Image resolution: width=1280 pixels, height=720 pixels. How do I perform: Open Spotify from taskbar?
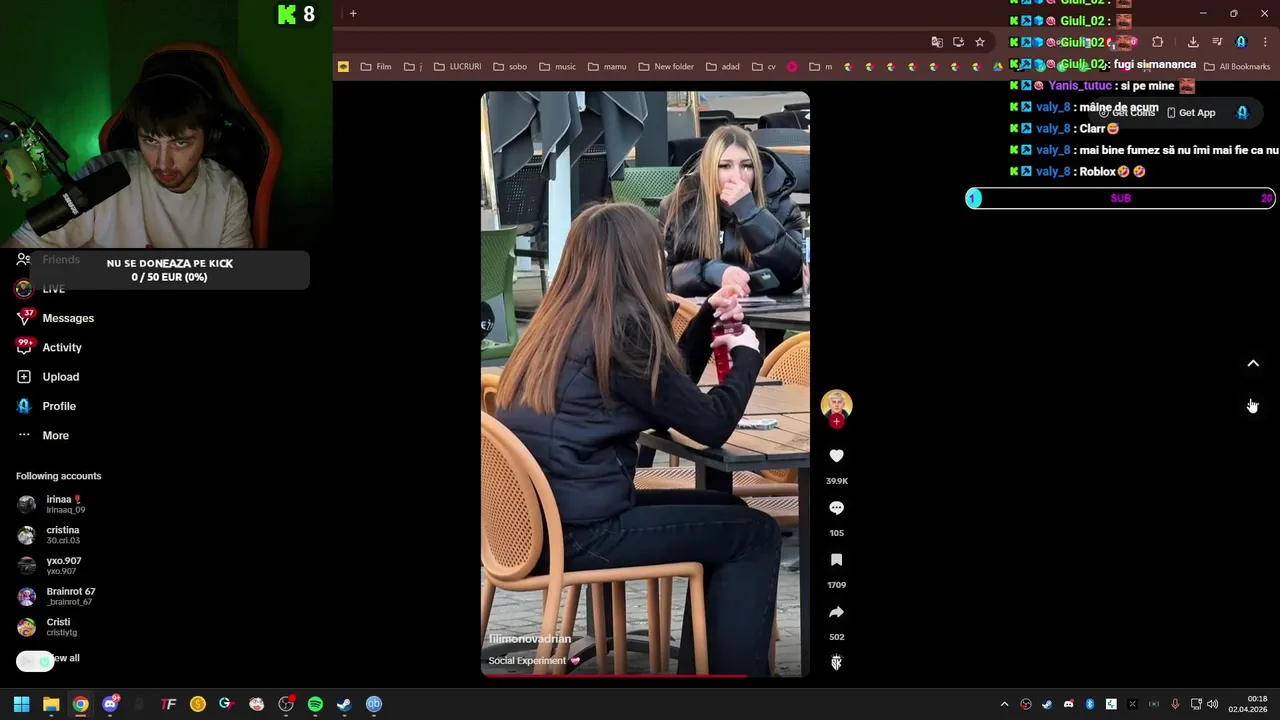[x=315, y=704]
